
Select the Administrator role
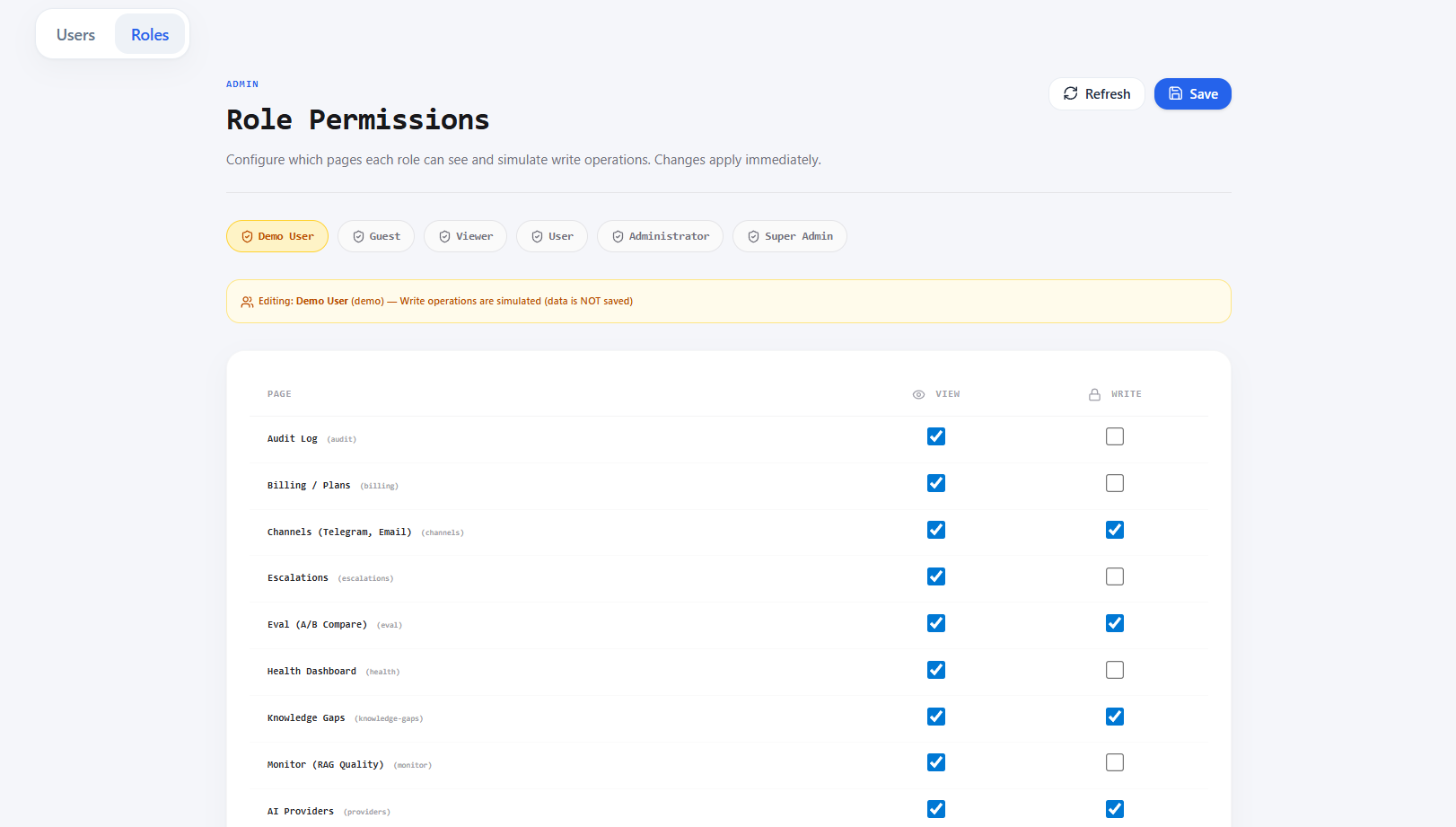point(660,236)
